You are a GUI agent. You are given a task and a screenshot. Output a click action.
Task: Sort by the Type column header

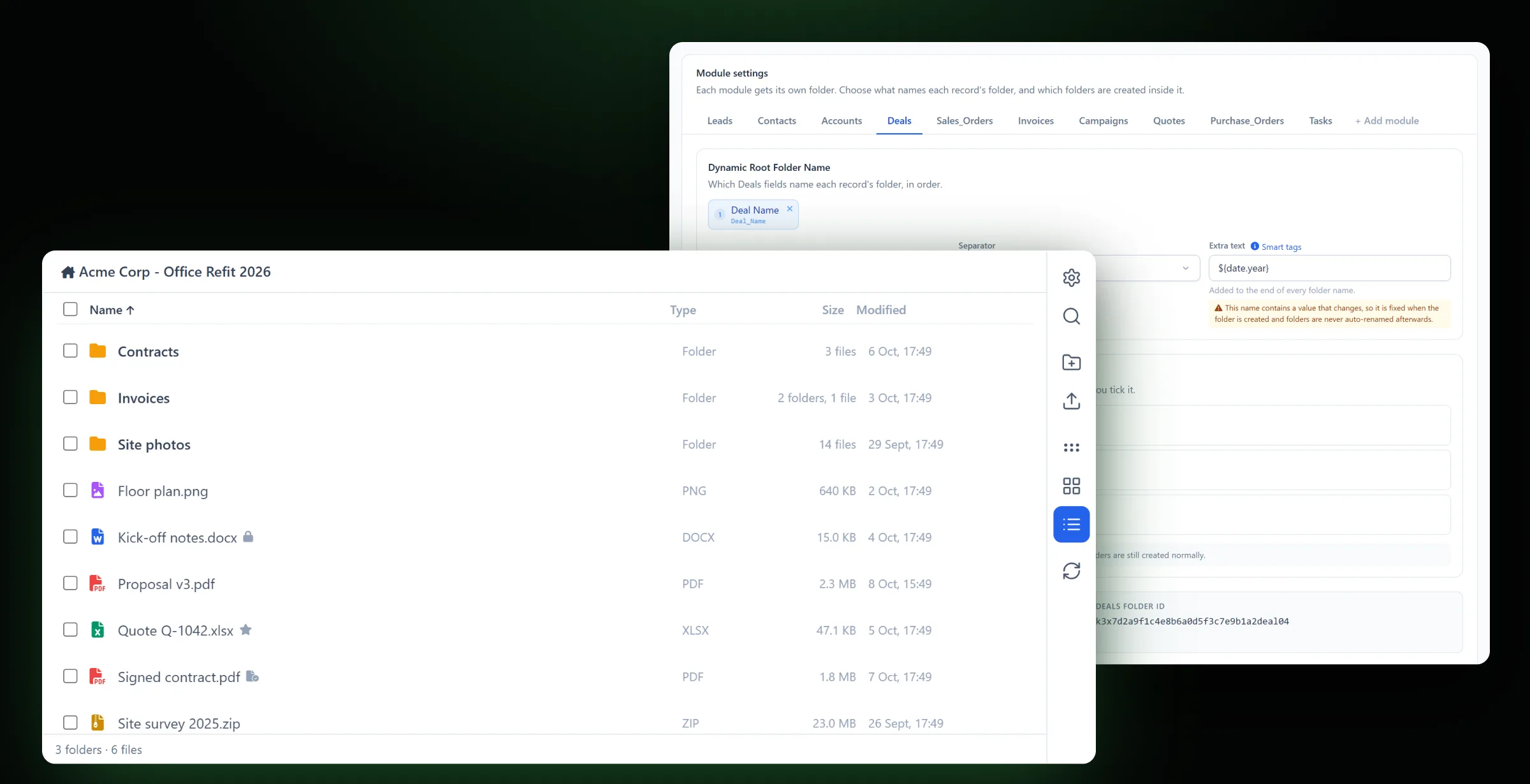683,310
